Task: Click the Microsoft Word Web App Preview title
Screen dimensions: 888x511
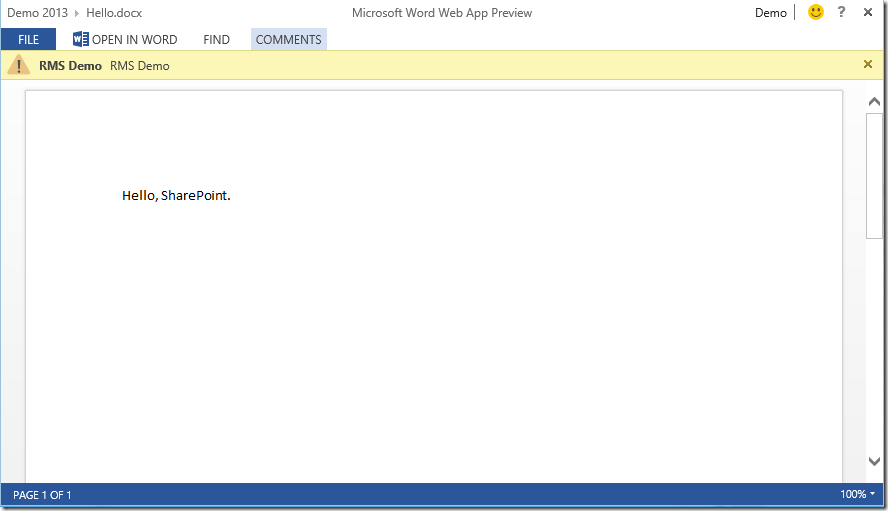Action: point(442,13)
